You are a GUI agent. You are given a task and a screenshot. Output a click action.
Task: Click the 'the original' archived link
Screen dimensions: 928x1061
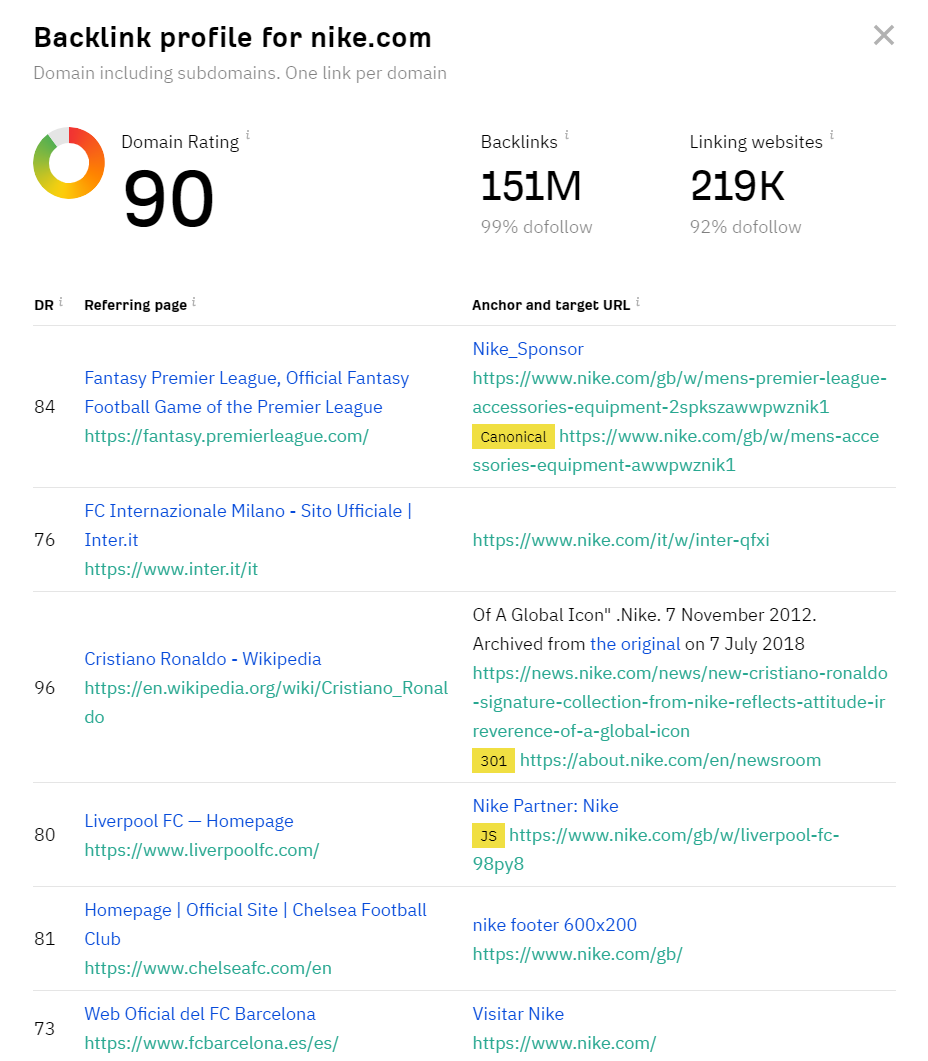pos(635,644)
